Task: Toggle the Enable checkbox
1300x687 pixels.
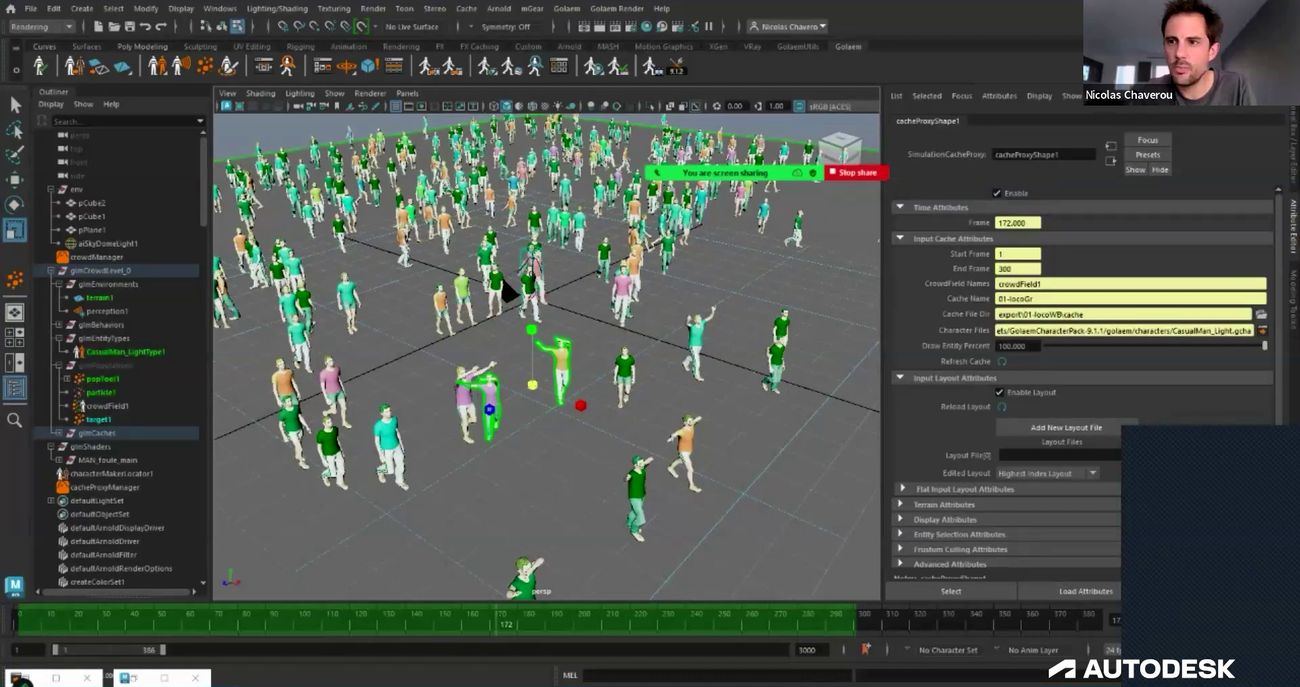Action: tap(997, 193)
